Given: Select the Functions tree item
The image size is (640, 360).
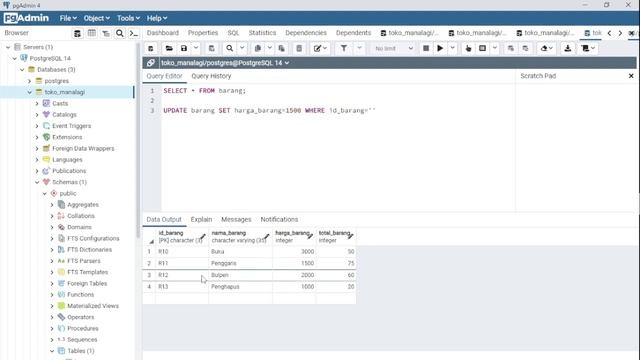Looking at the screenshot, I should coord(80,295).
